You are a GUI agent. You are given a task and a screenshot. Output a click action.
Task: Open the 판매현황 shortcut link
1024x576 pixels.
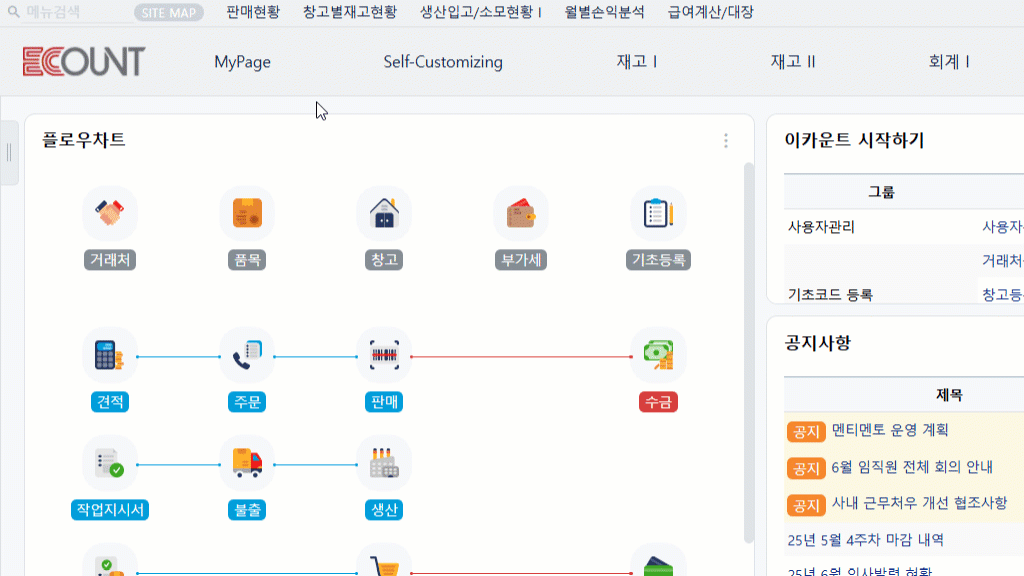click(x=253, y=13)
